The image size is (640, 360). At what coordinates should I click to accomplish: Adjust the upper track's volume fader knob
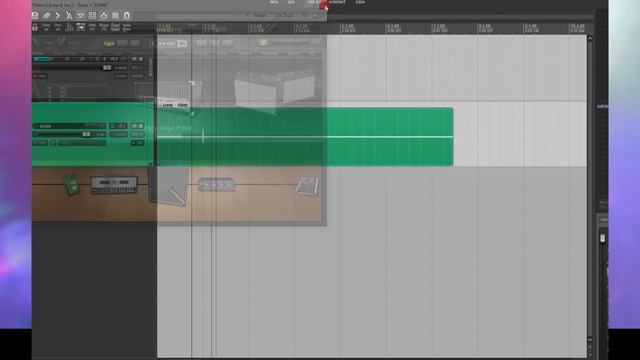[x=107, y=67]
